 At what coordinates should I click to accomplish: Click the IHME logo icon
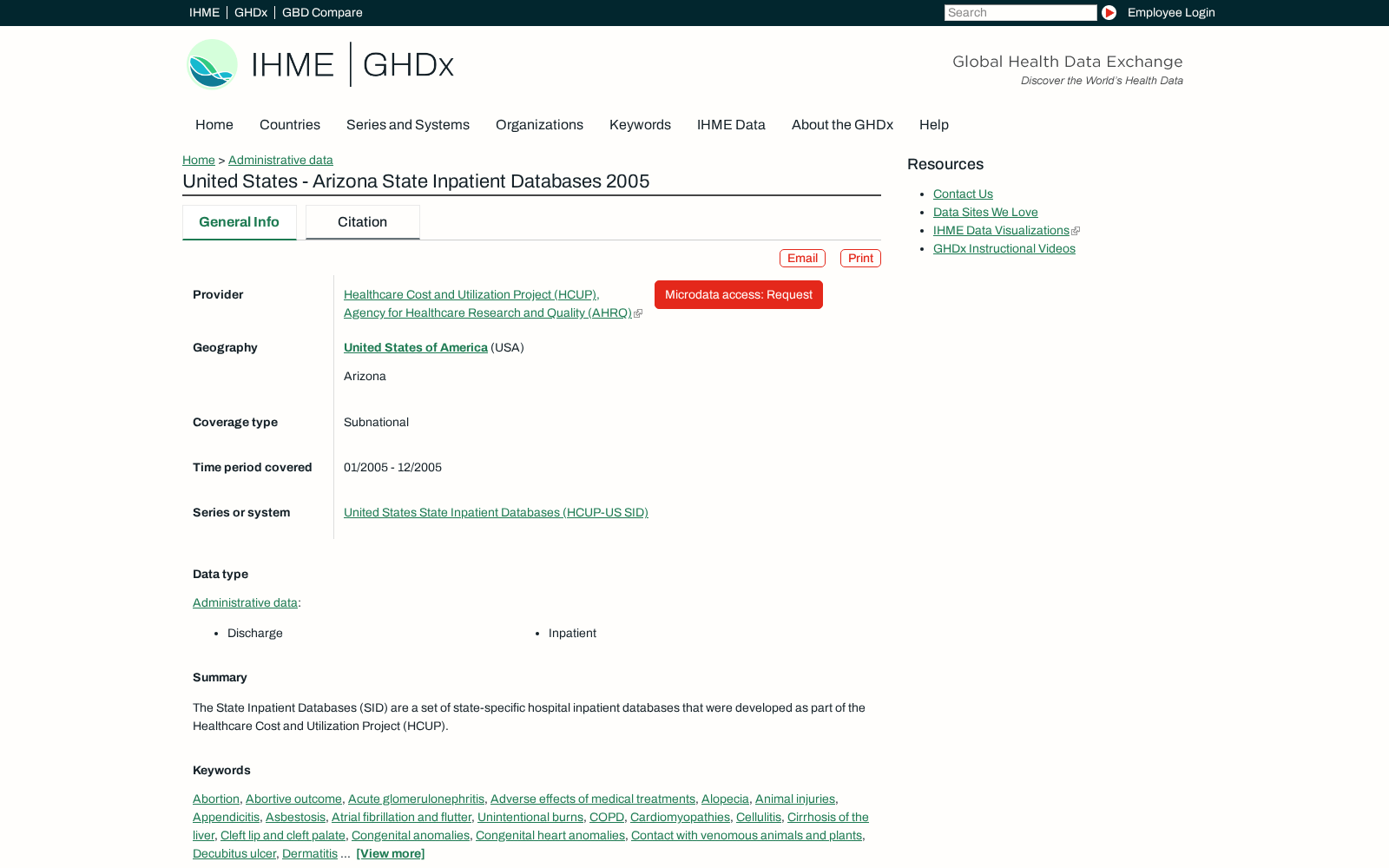[x=213, y=64]
